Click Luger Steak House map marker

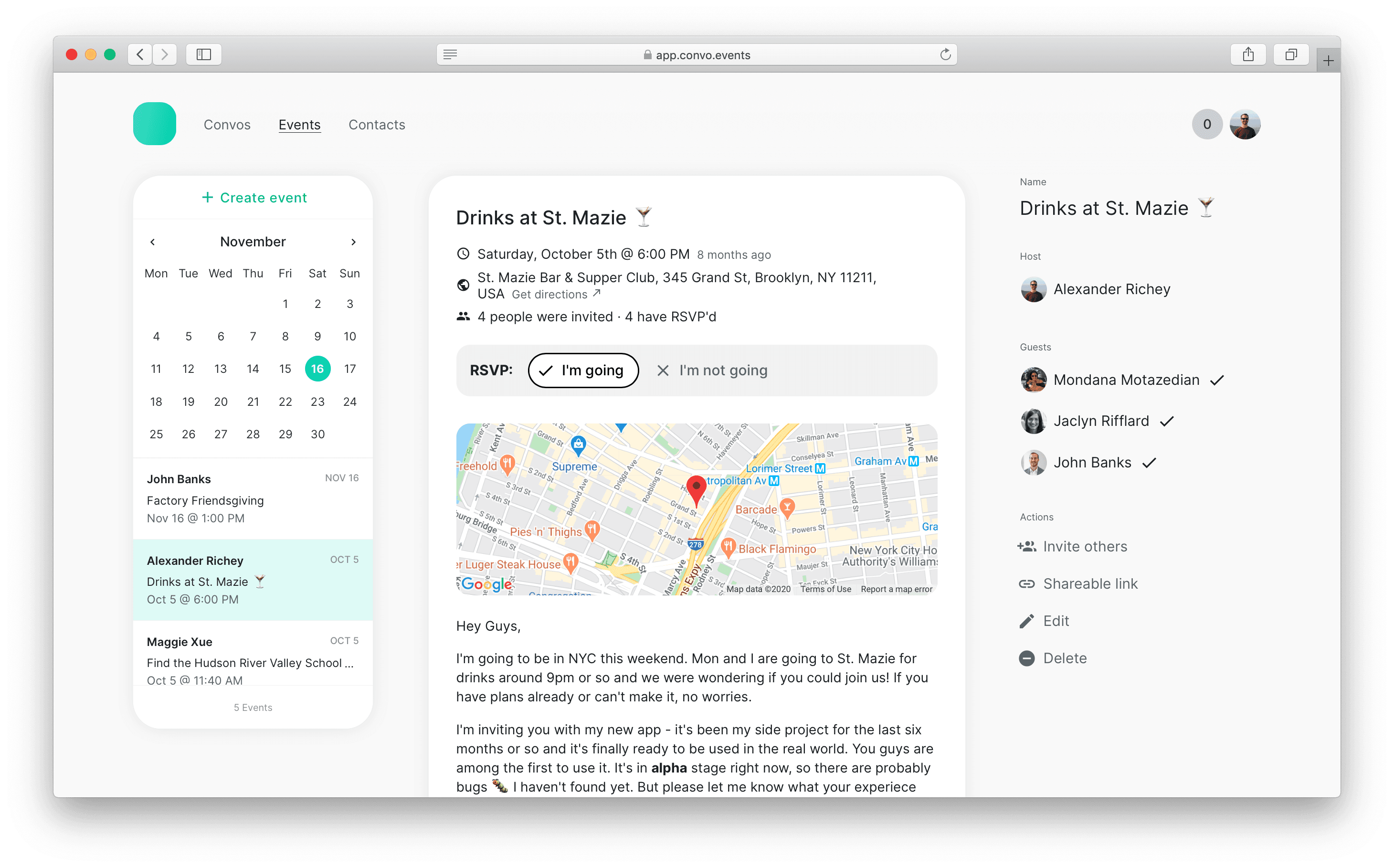(x=570, y=562)
